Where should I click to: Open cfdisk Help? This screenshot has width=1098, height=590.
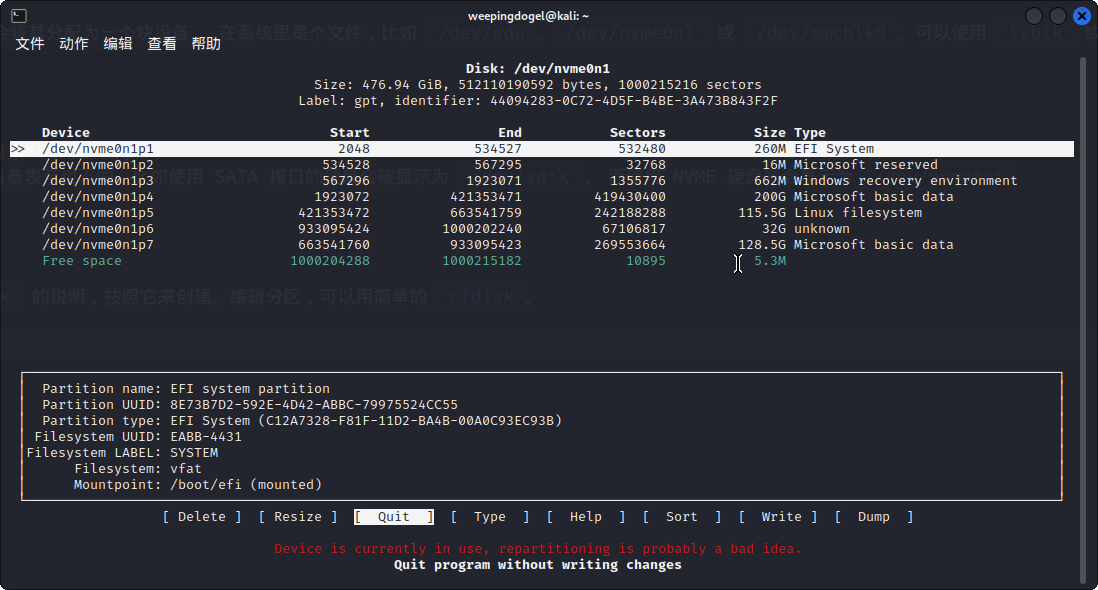point(586,517)
